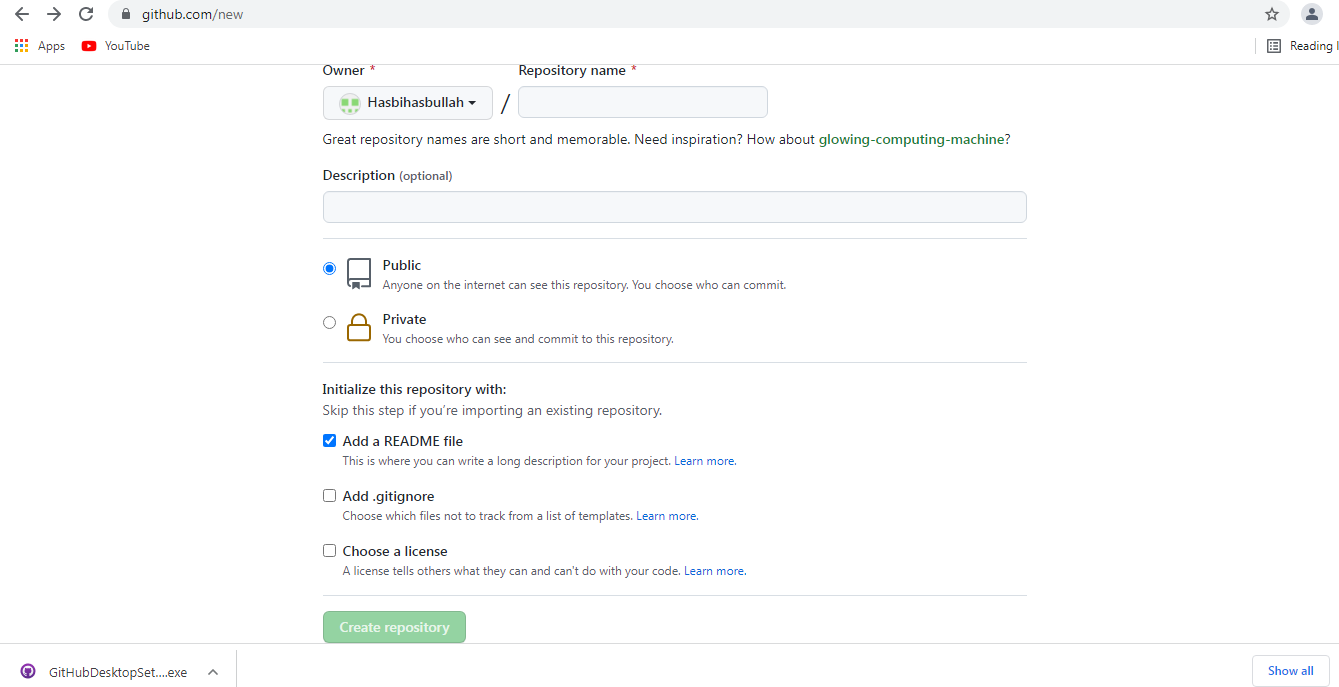Click the Create repository button
Viewport: 1339px width, 687px height.
(394, 627)
